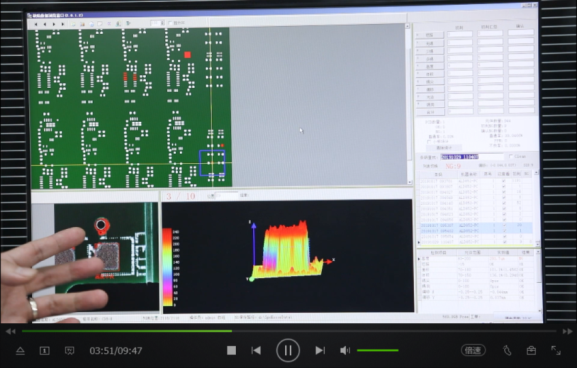Open a file with the eject icon

coord(20,351)
